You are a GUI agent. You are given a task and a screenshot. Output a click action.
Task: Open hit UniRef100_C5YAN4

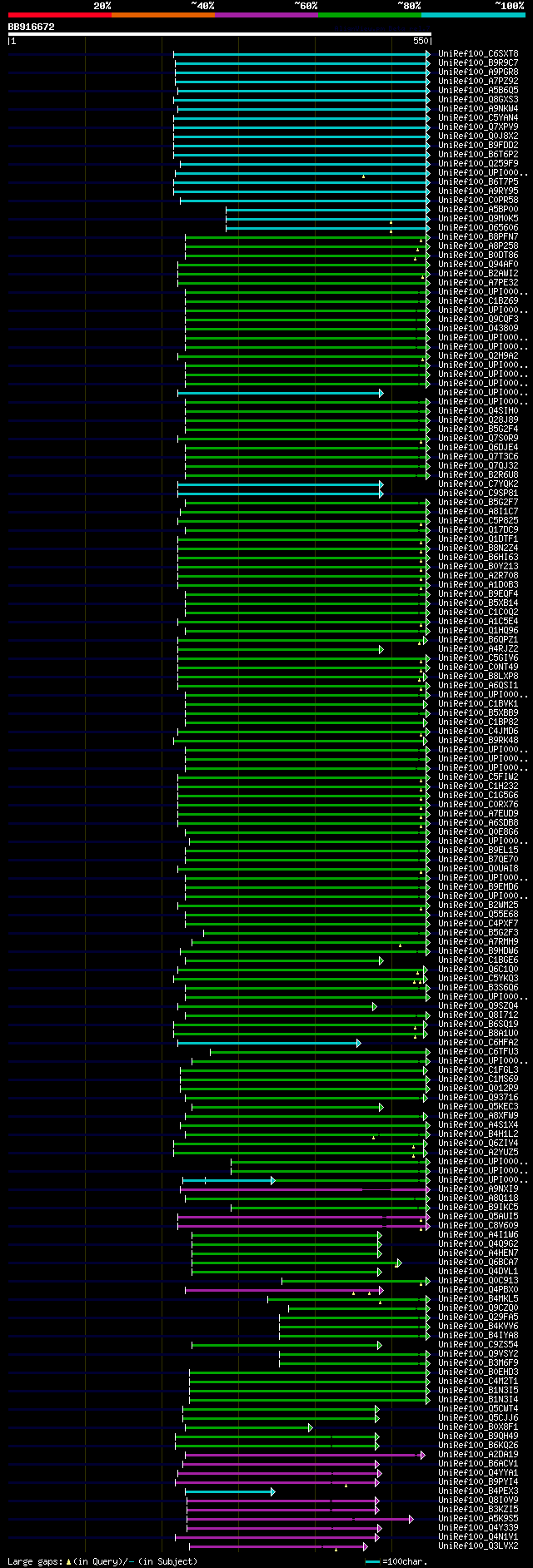point(478,117)
